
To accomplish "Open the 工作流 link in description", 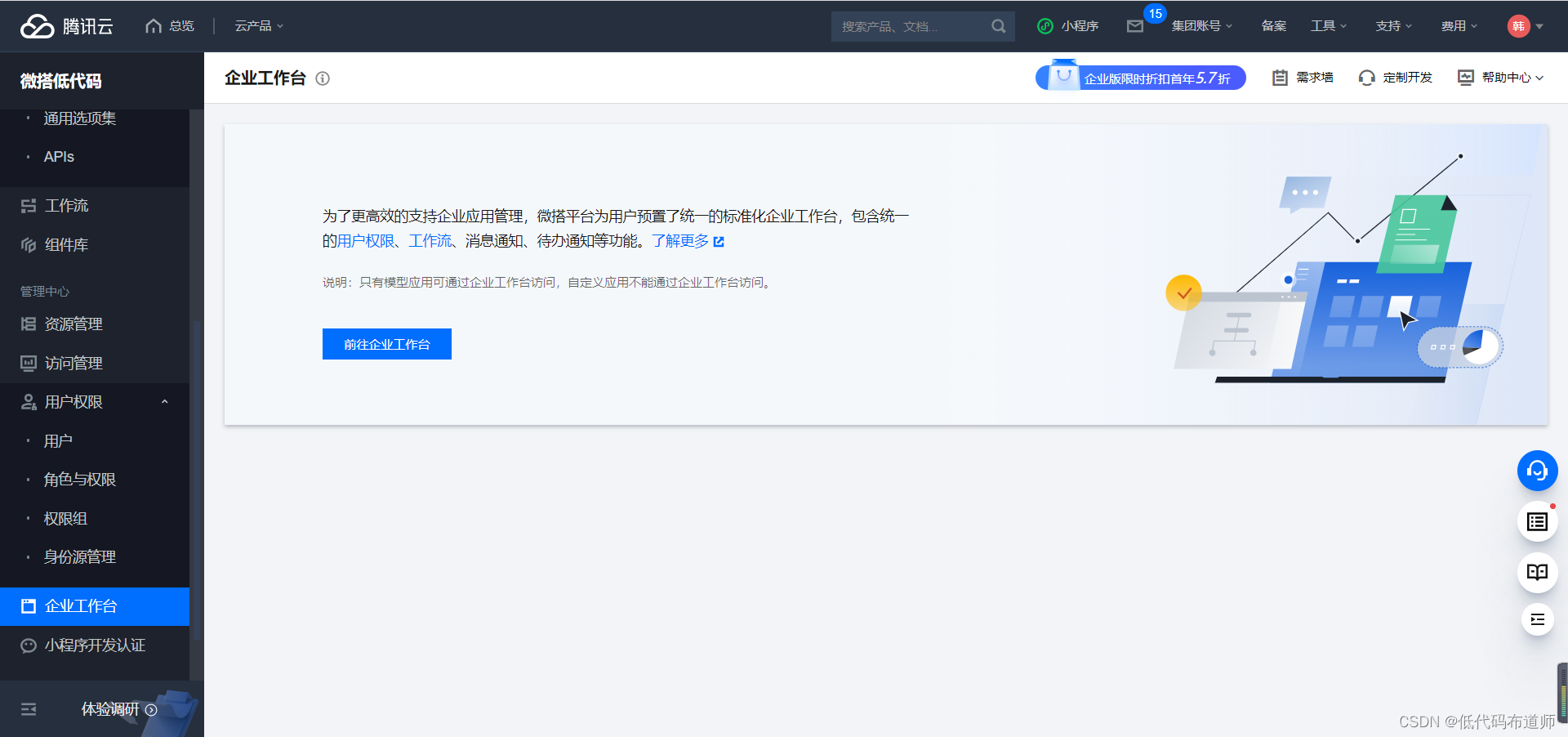I will point(430,241).
